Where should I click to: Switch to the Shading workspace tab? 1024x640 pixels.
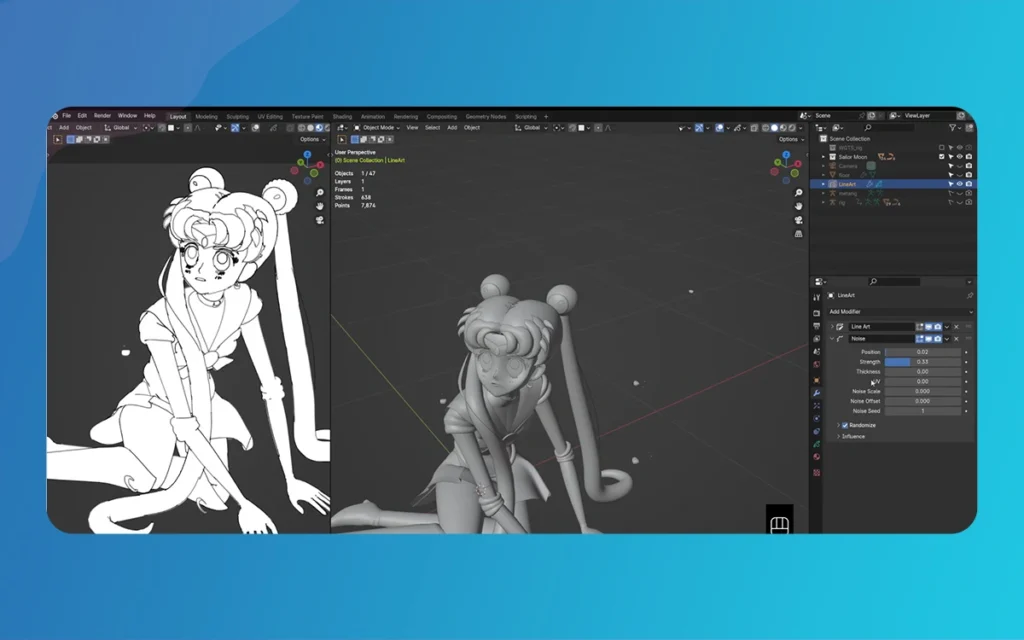coord(342,117)
